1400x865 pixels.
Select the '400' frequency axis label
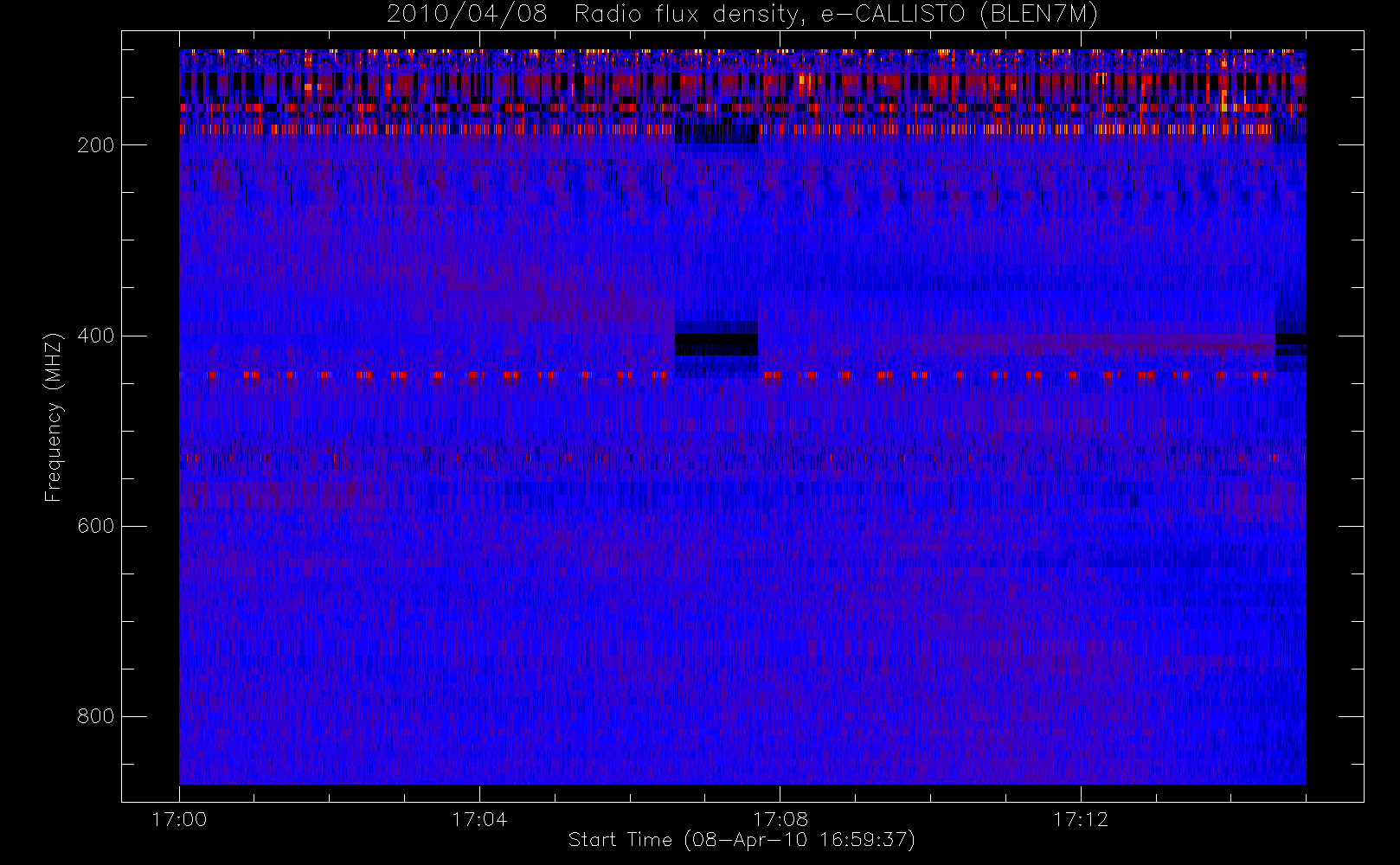click(96, 336)
